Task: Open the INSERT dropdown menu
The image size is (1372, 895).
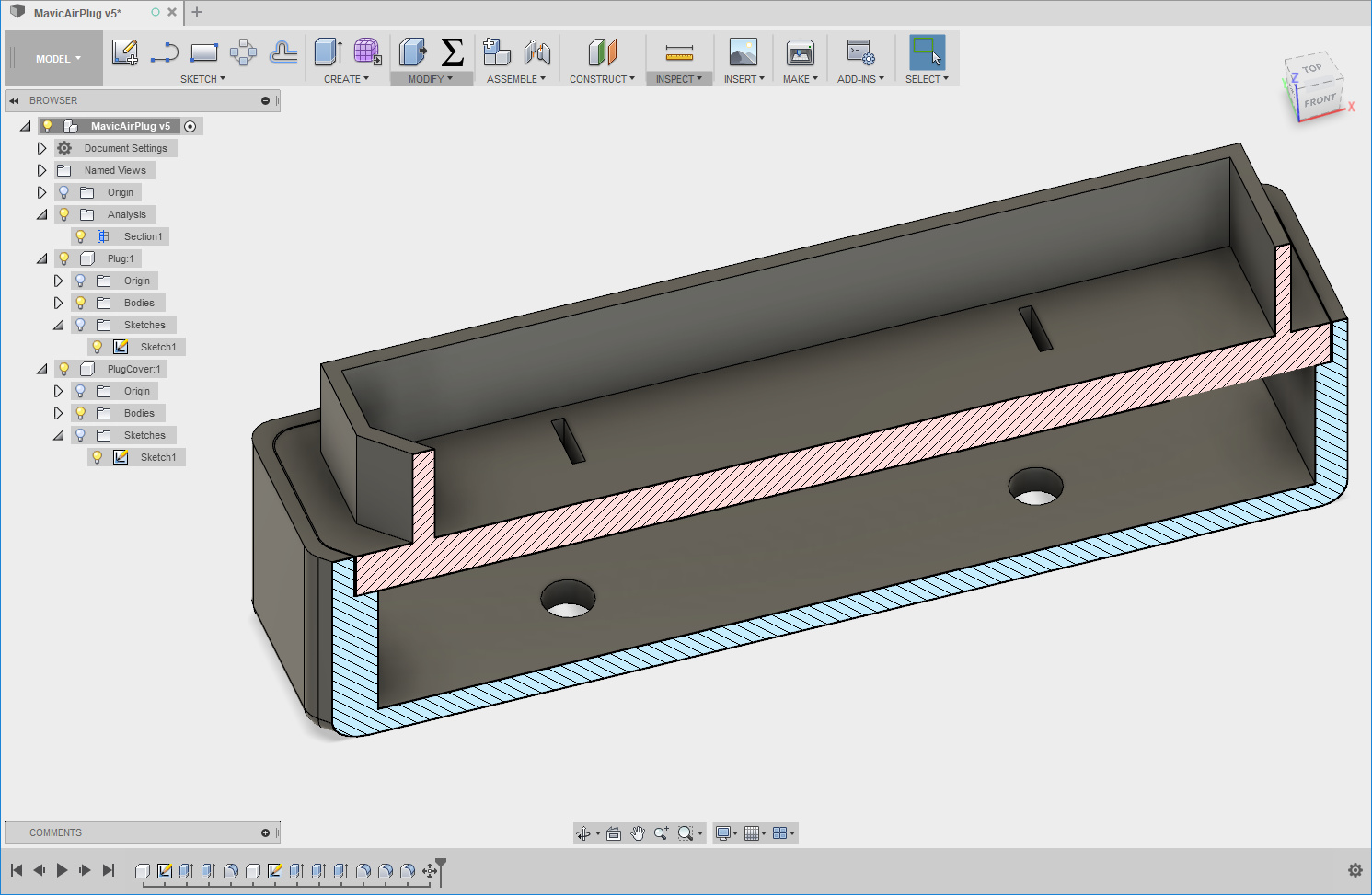Action: [744, 79]
